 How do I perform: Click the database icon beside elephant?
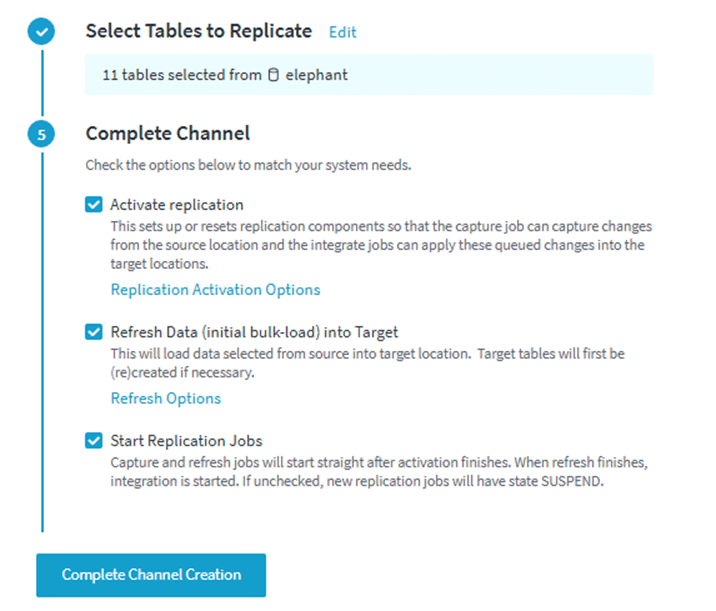[x=274, y=75]
